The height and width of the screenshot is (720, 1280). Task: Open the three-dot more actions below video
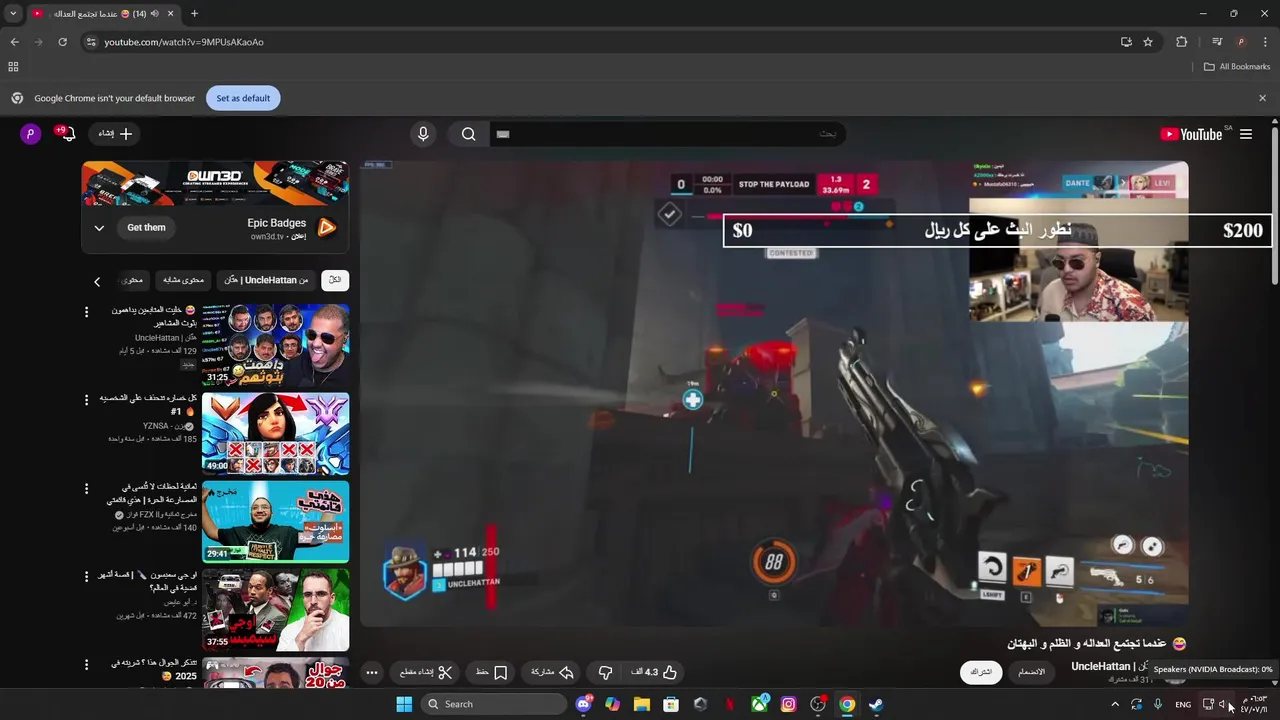point(372,672)
